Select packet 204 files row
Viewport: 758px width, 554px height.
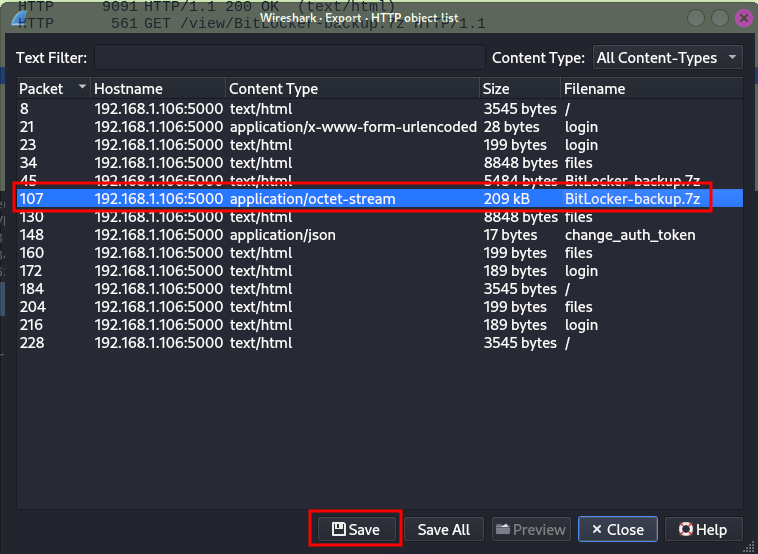pyautogui.click(x=379, y=307)
